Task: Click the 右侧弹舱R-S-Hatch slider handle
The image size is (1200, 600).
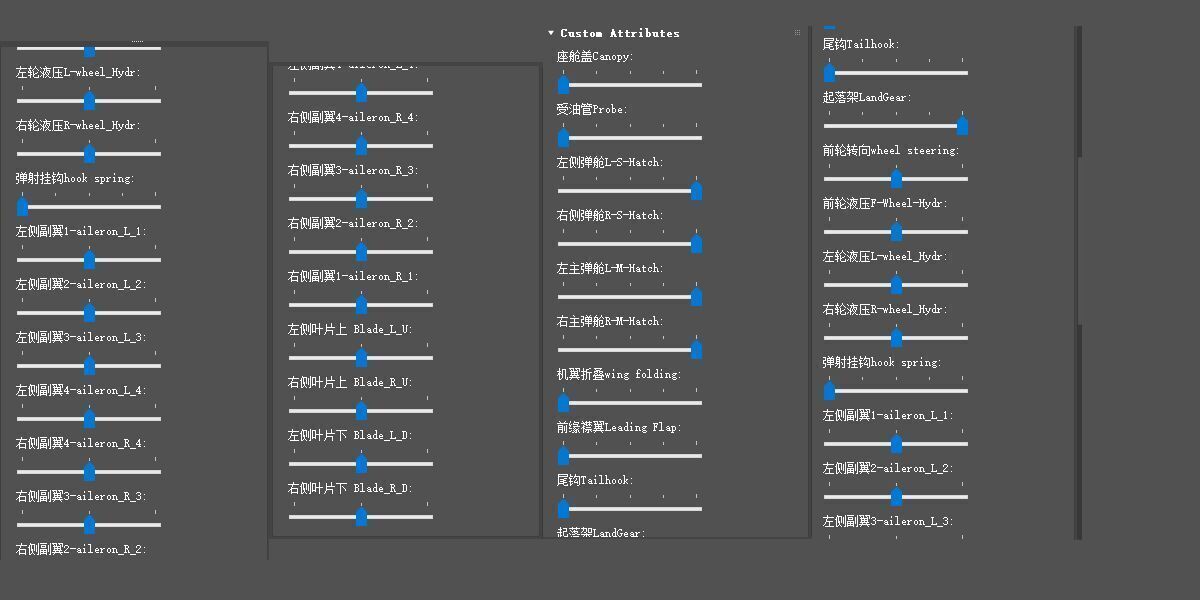Action: click(696, 244)
